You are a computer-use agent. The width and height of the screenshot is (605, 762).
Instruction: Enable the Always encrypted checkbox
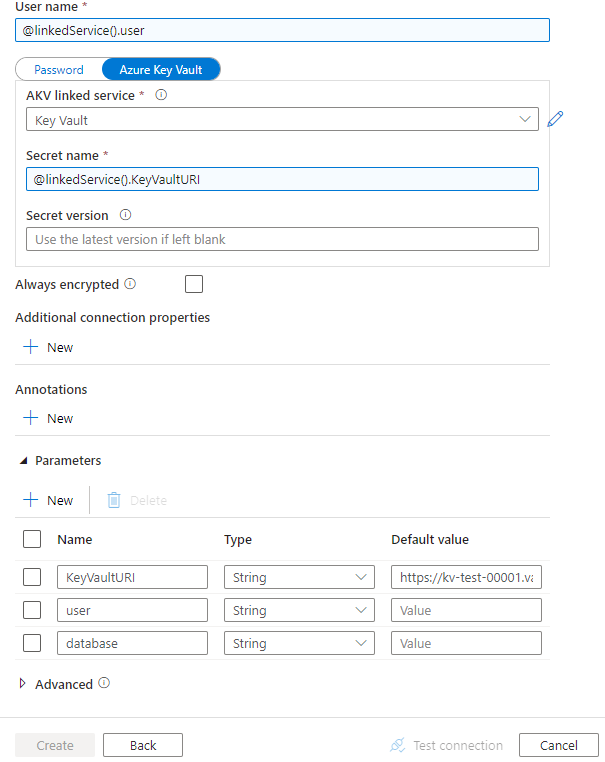click(194, 285)
